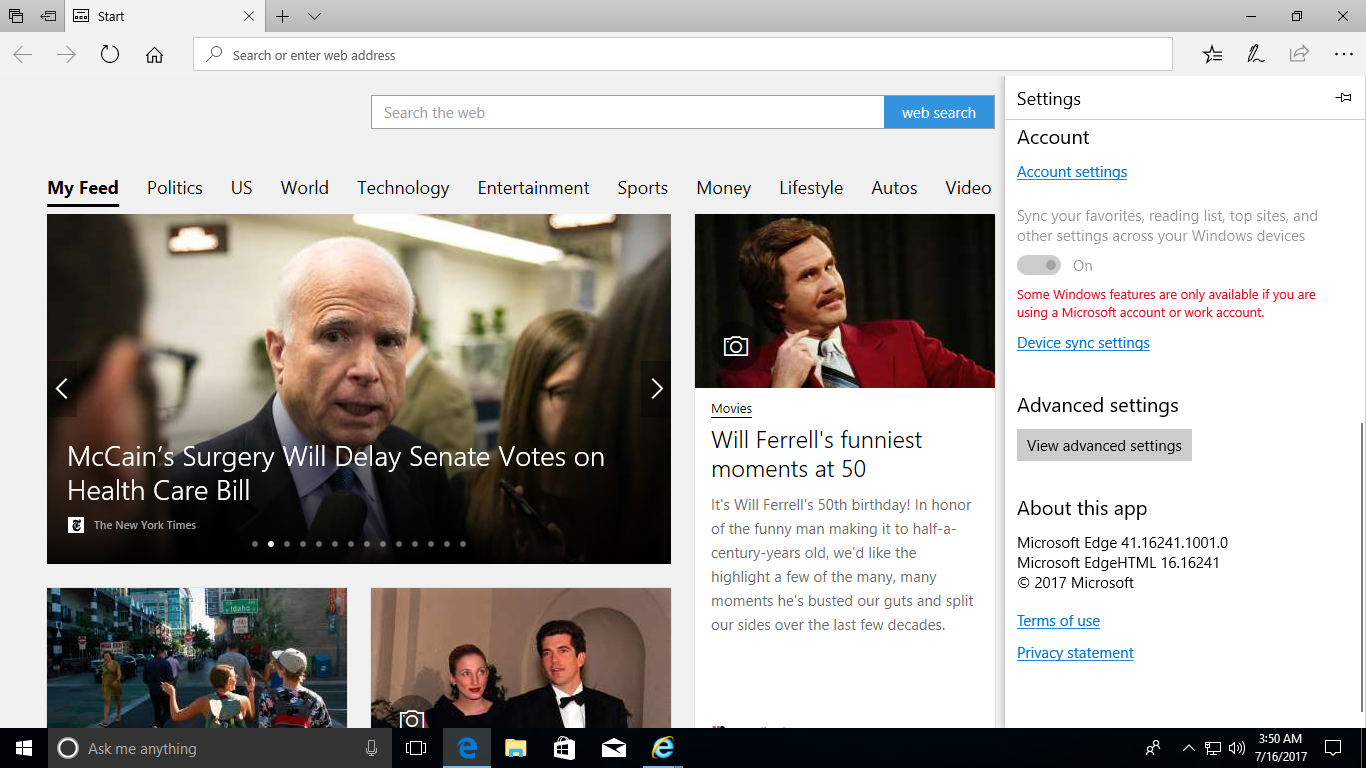The width and height of the screenshot is (1366, 768).
Task: Close the Start tab
Action: (249, 16)
